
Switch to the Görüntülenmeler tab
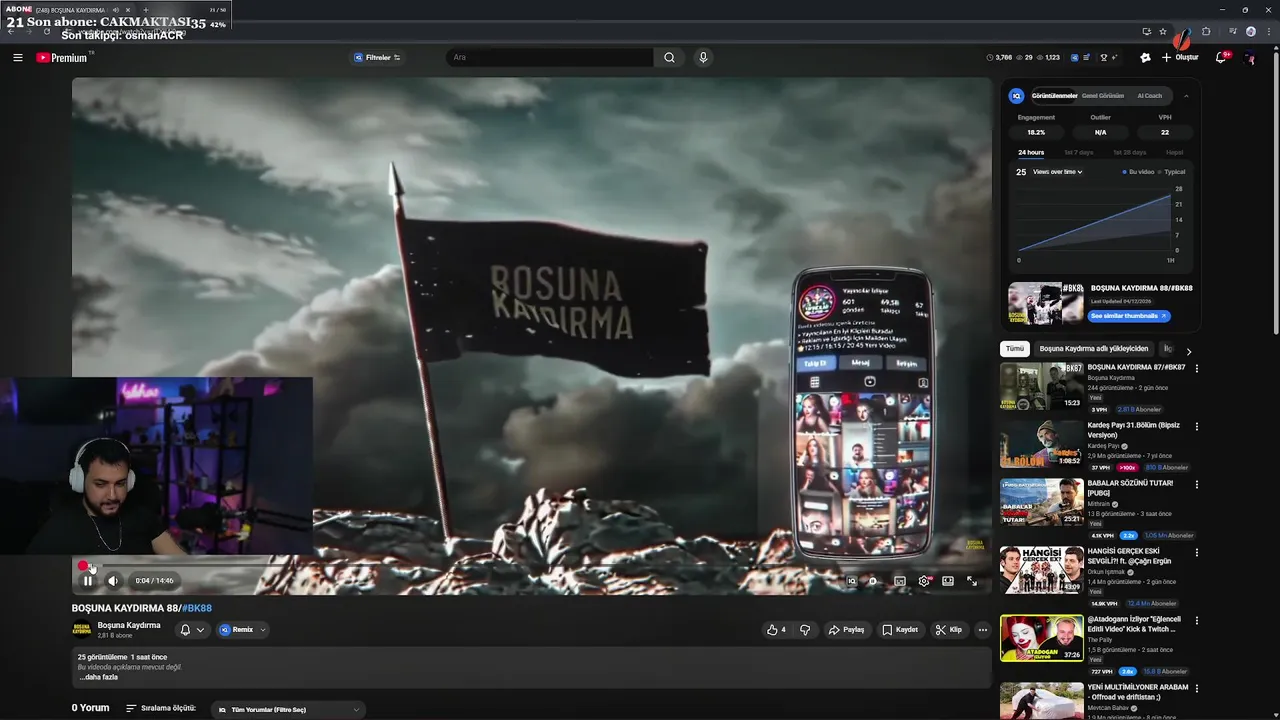1054,96
